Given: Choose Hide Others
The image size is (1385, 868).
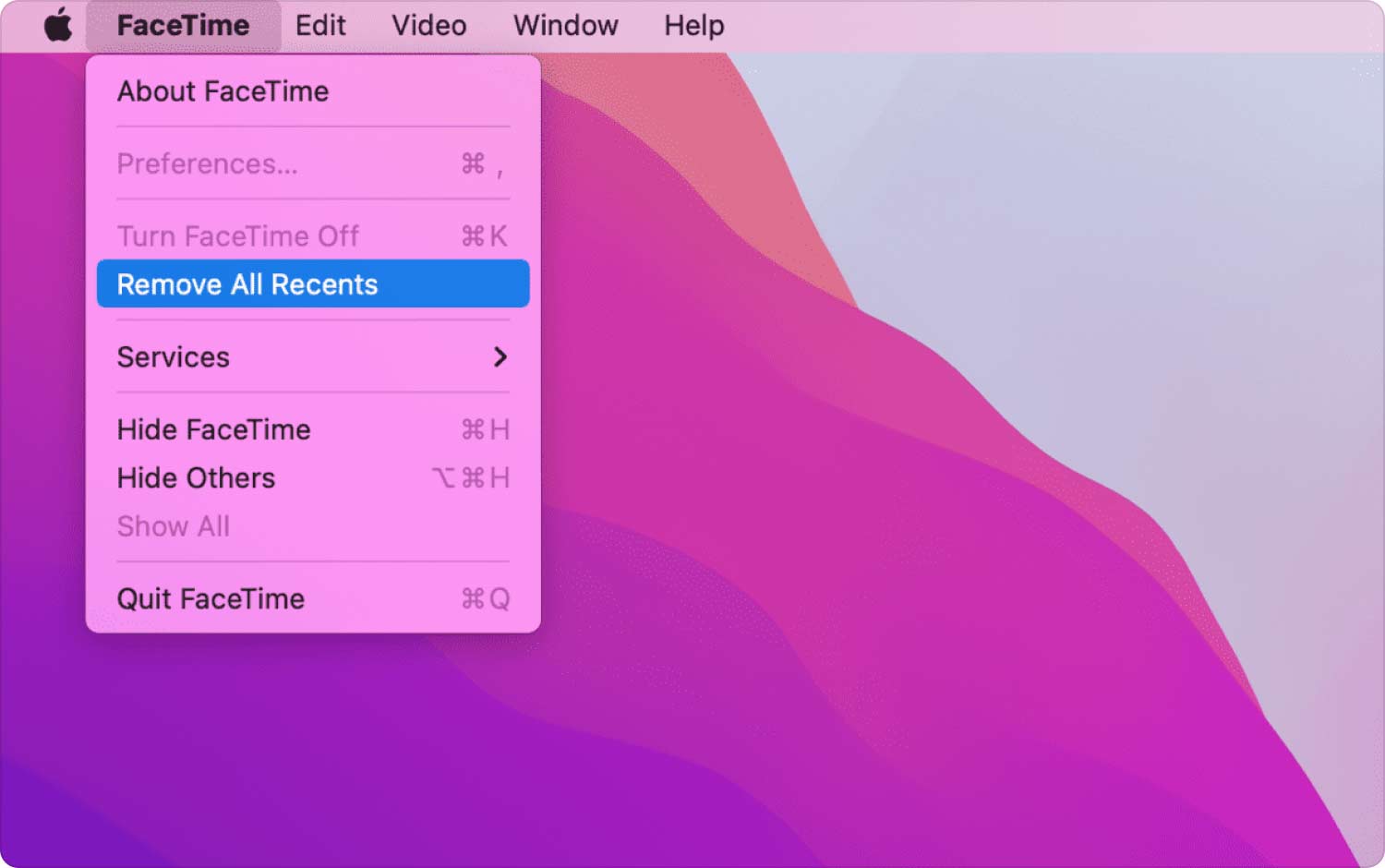Looking at the screenshot, I should click(313, 477).
